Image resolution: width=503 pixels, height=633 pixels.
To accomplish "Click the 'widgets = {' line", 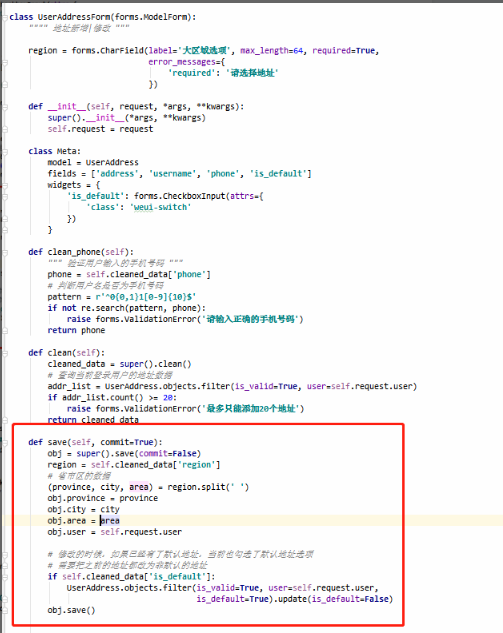I will click(73, 185).
